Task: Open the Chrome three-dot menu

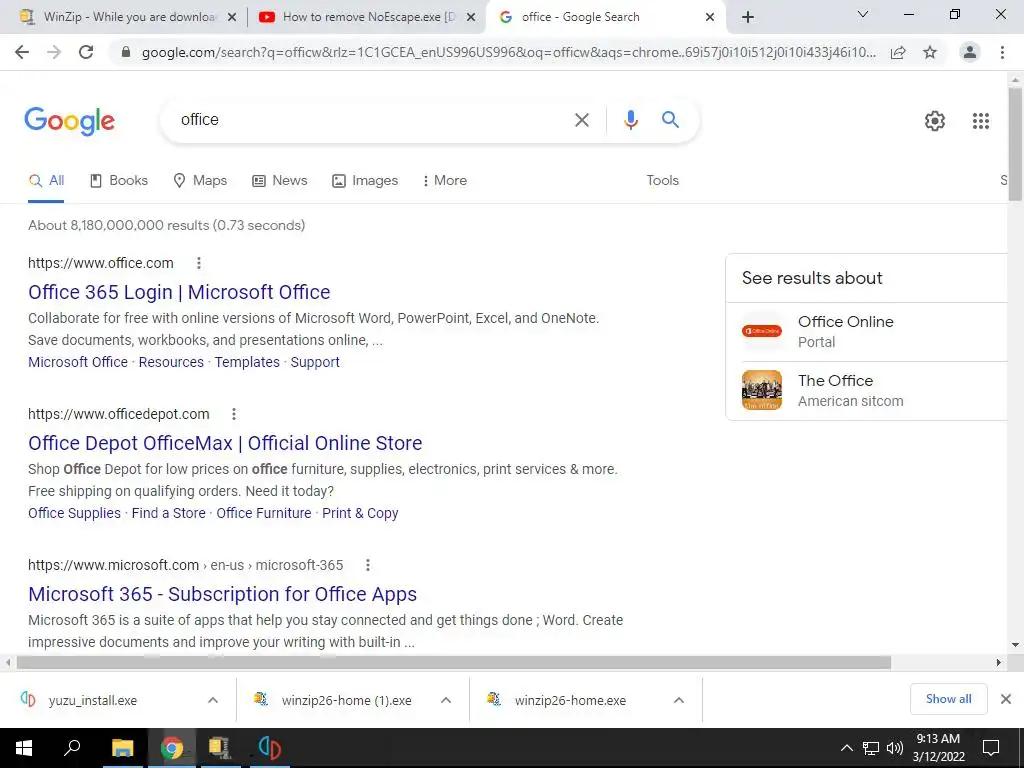Action: [x=1002, y=52]
